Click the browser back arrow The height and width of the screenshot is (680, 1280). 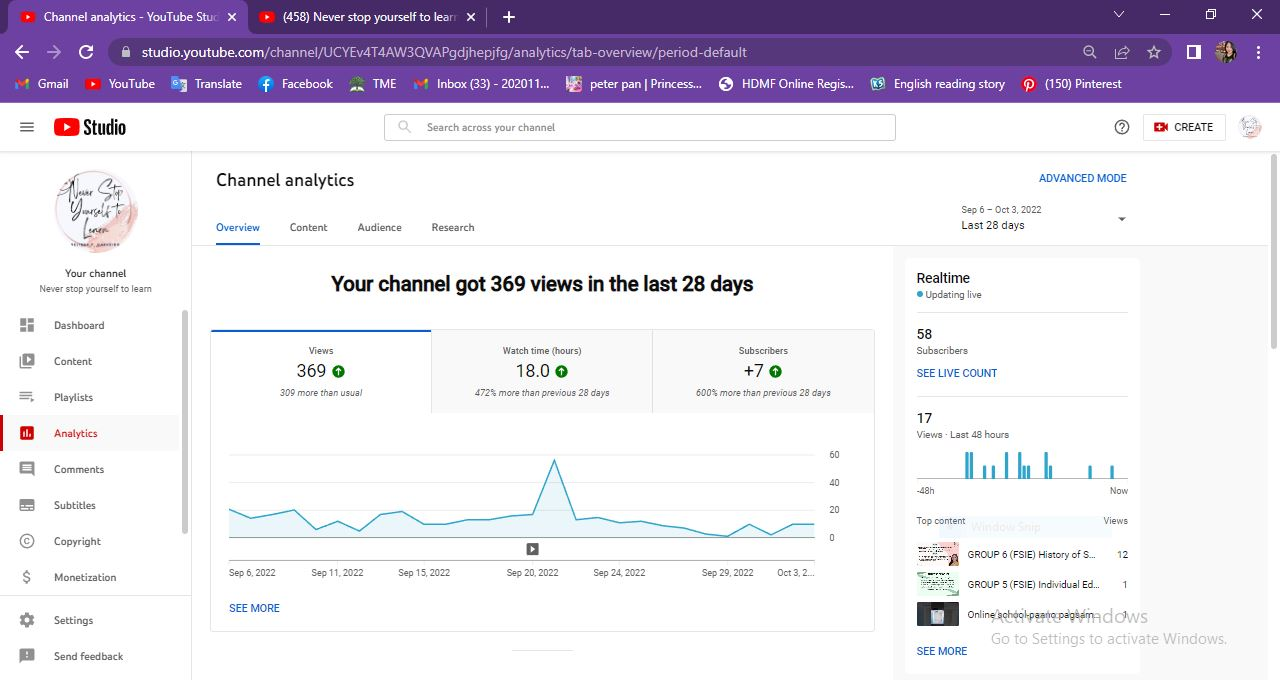click(22, 52)
